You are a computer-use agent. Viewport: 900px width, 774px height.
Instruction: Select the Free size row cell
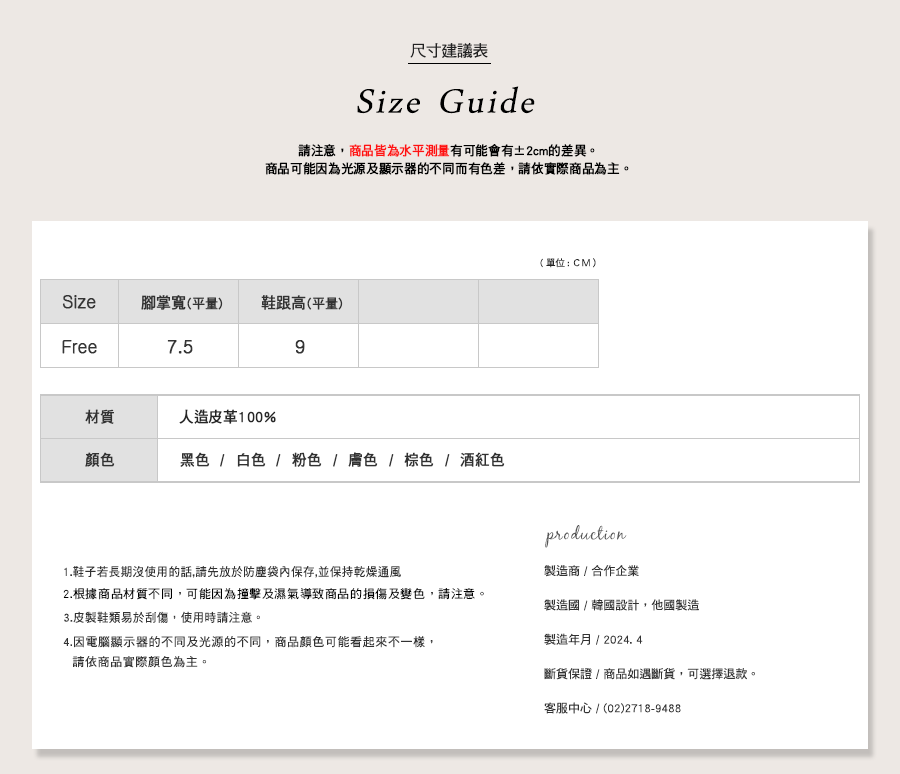[x=79, y=347]
